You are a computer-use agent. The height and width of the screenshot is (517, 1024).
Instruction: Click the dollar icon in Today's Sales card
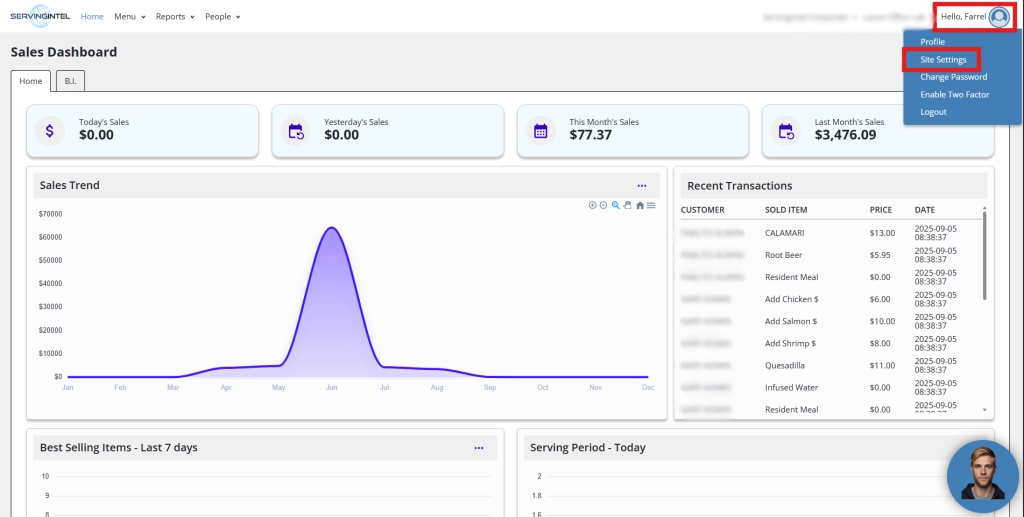[x=50, y=131]
